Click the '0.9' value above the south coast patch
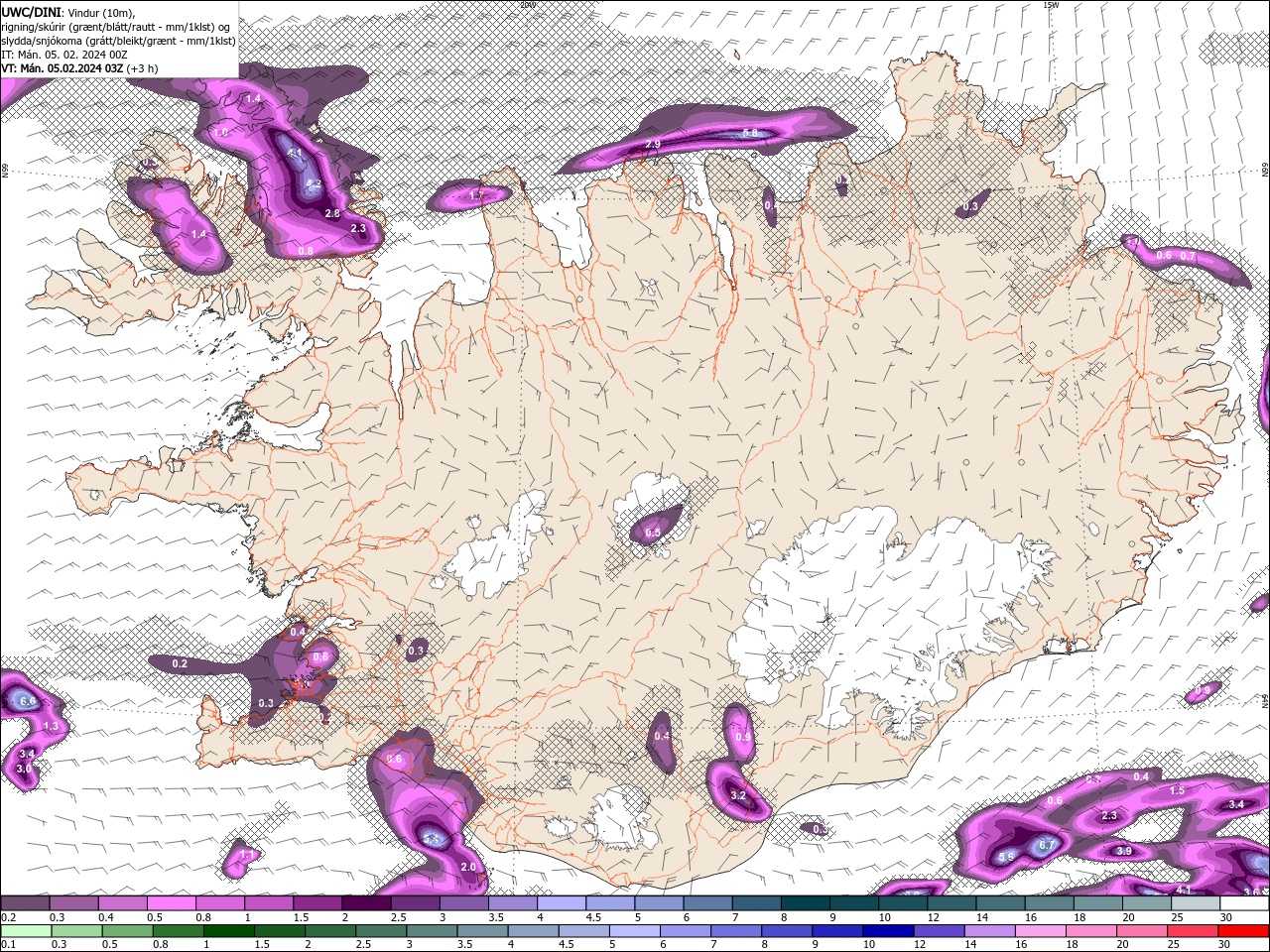The height and width of the screenshot is (952, 1270). point(743,737)
